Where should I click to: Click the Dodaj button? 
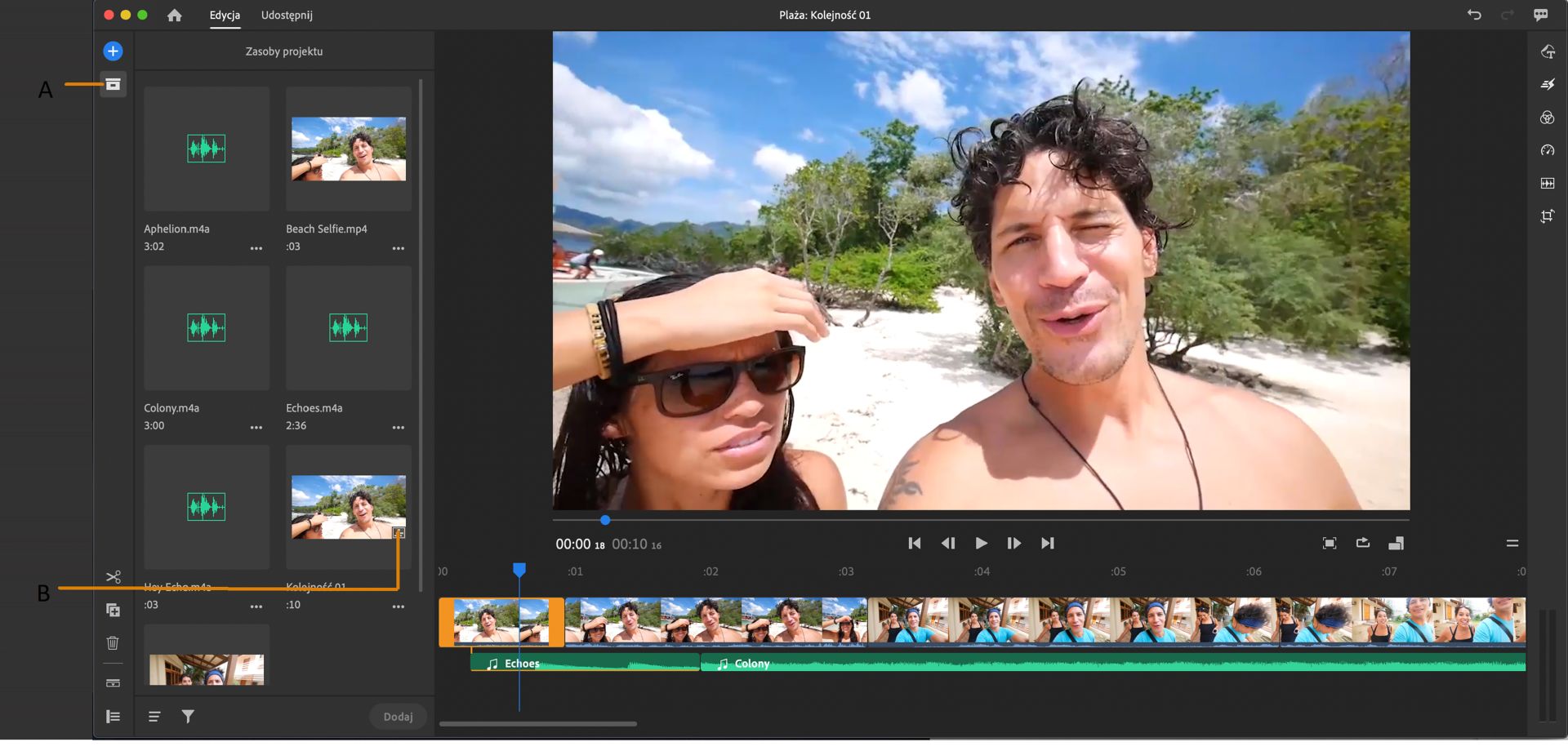tap(398, 717)
